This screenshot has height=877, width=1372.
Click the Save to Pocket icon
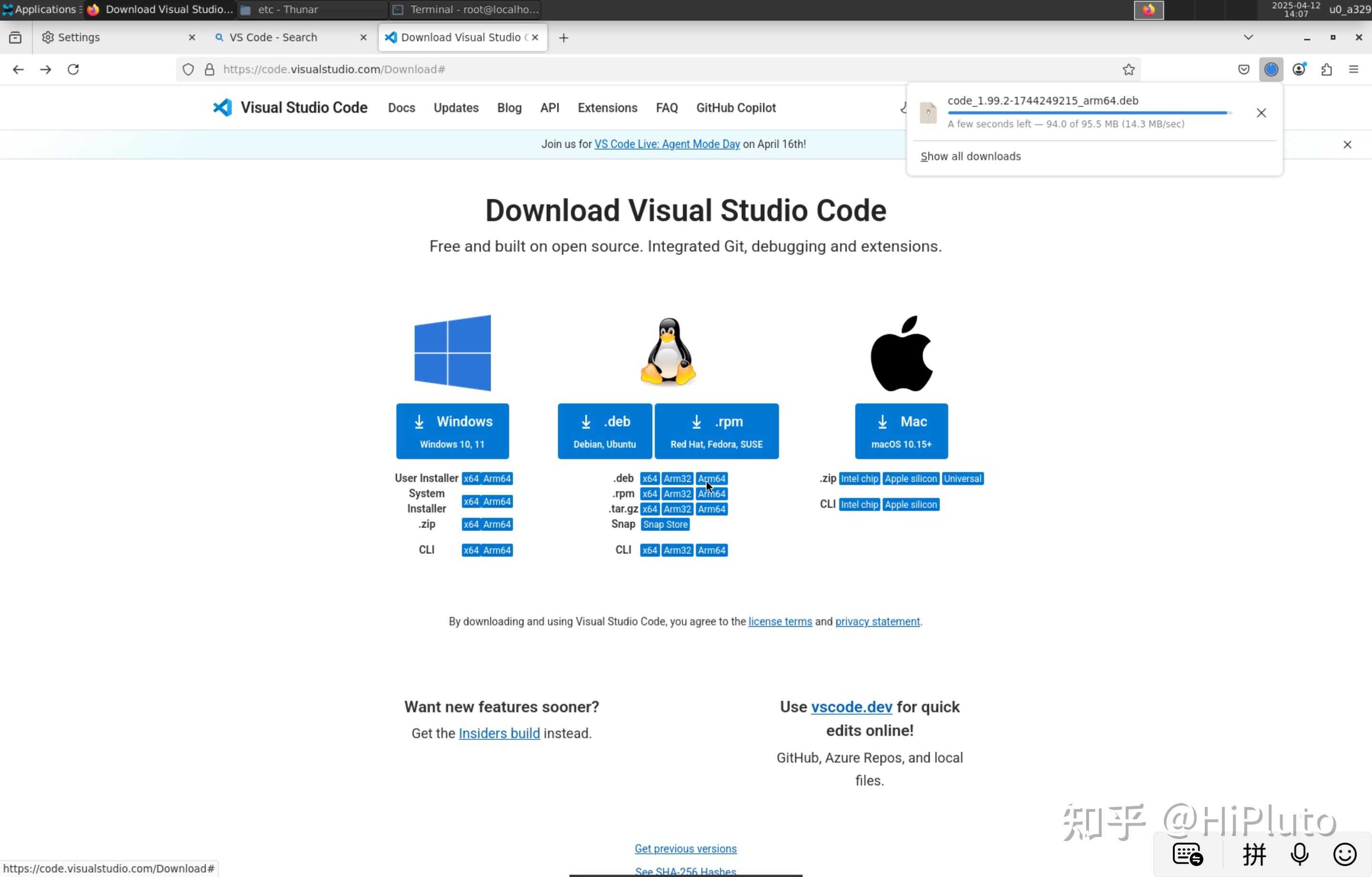pyautogui.click(x=1243, y=69)
